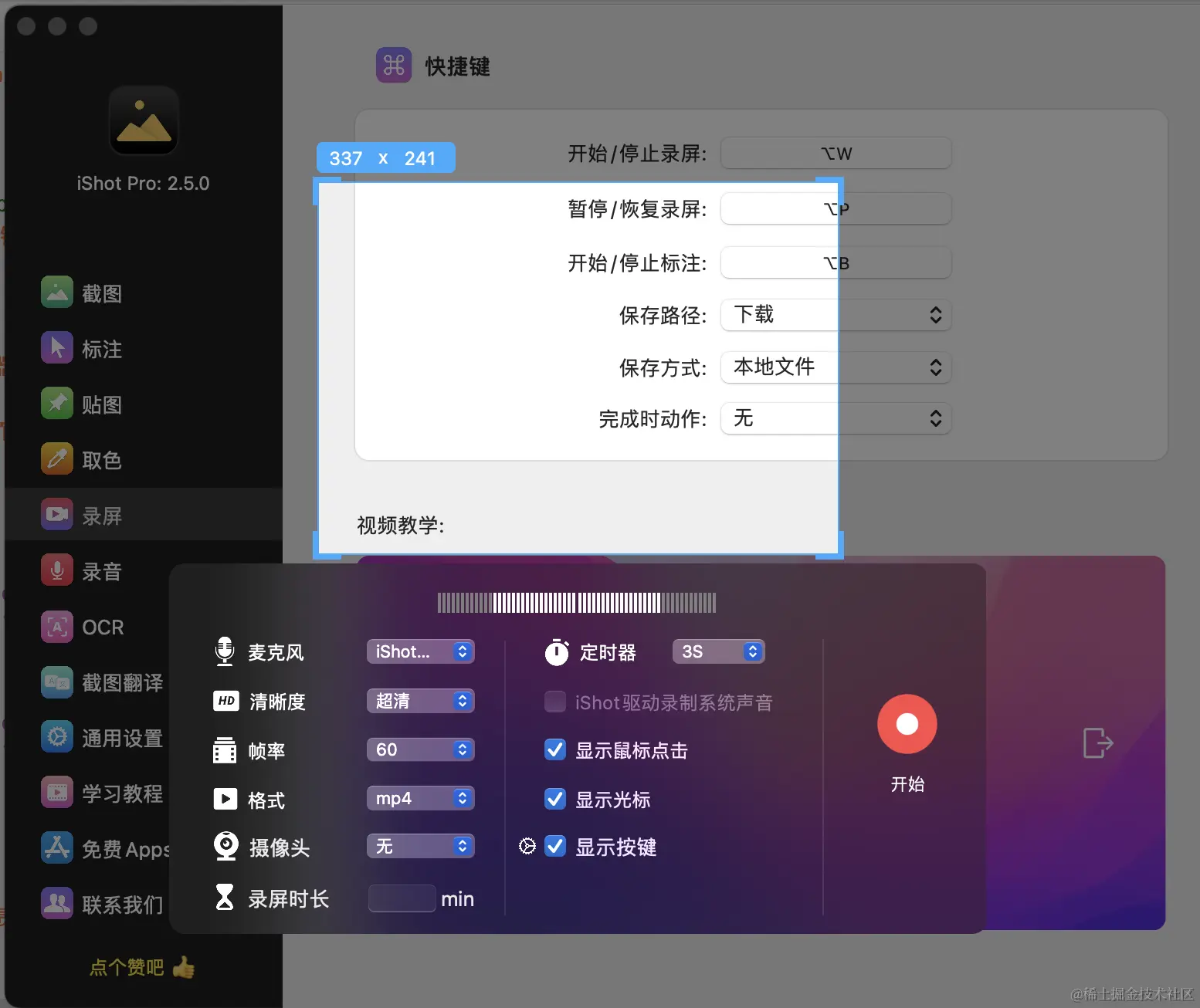Screen dimensions: 1200x1008
Task: Click the 点个赞吧 link at bottom
Action: click(x=126, y=967)
